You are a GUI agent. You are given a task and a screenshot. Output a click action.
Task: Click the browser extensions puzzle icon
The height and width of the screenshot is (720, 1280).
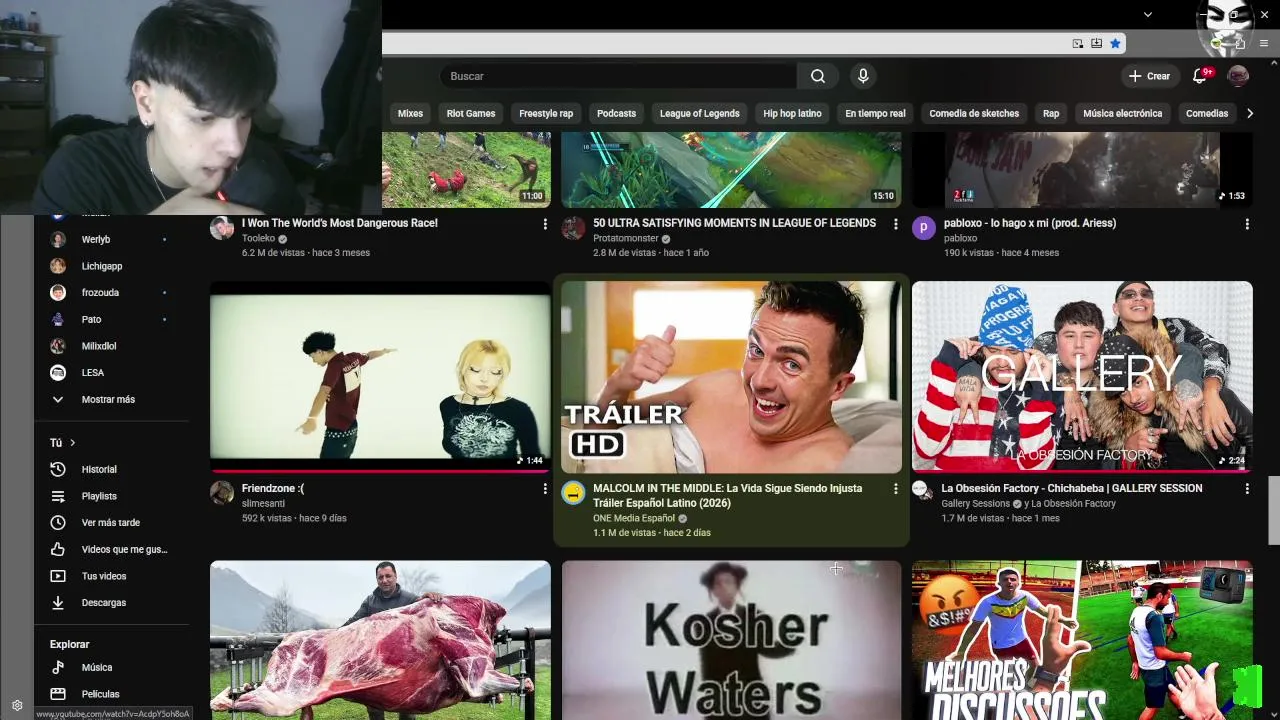click(1240, 43)
